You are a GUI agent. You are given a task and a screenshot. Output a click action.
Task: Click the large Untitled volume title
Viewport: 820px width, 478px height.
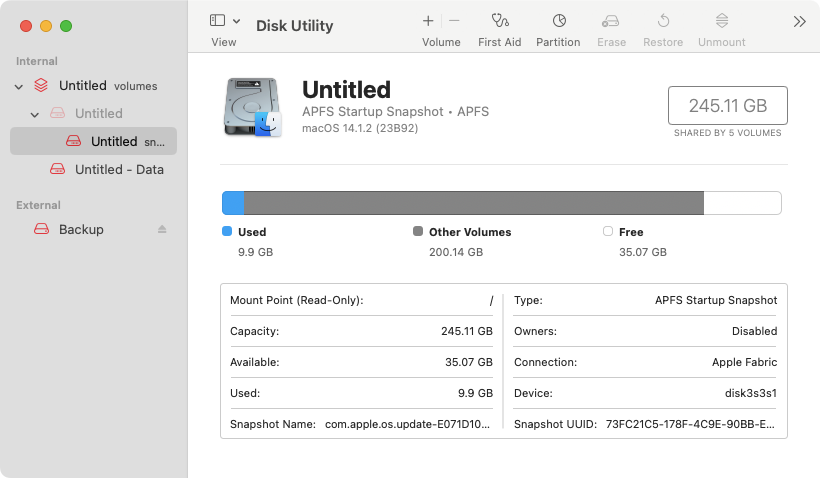point(346,89)
